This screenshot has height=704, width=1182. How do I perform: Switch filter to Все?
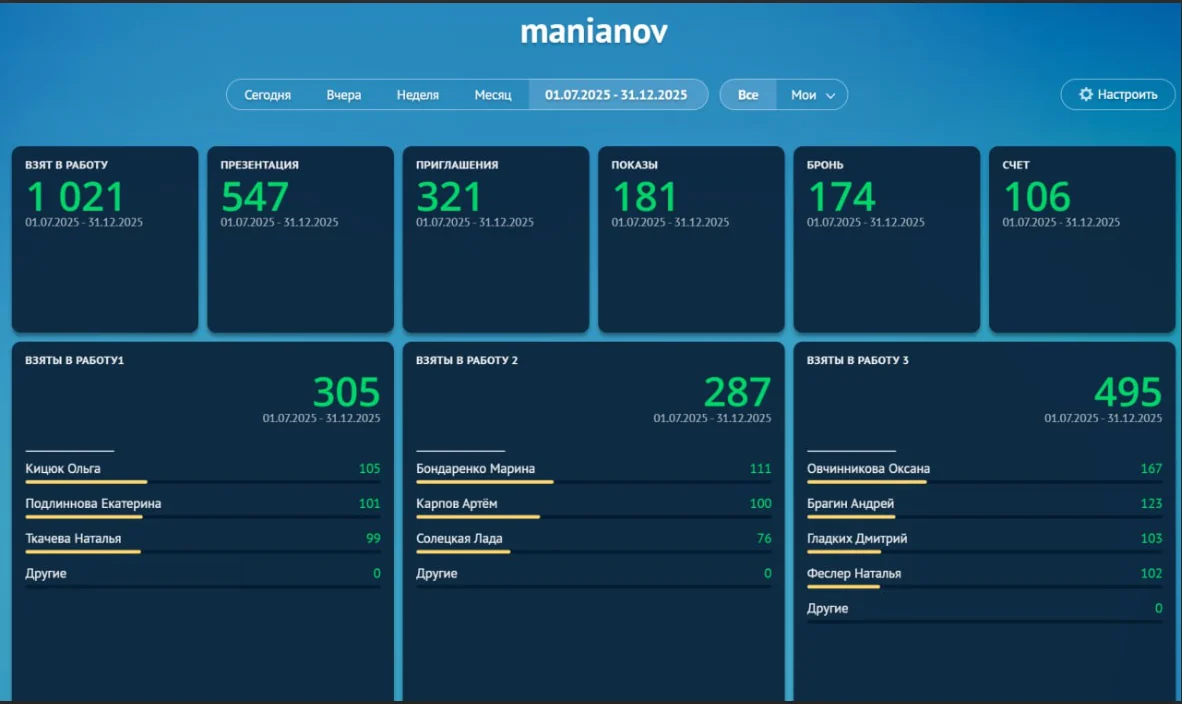point(747,94)
